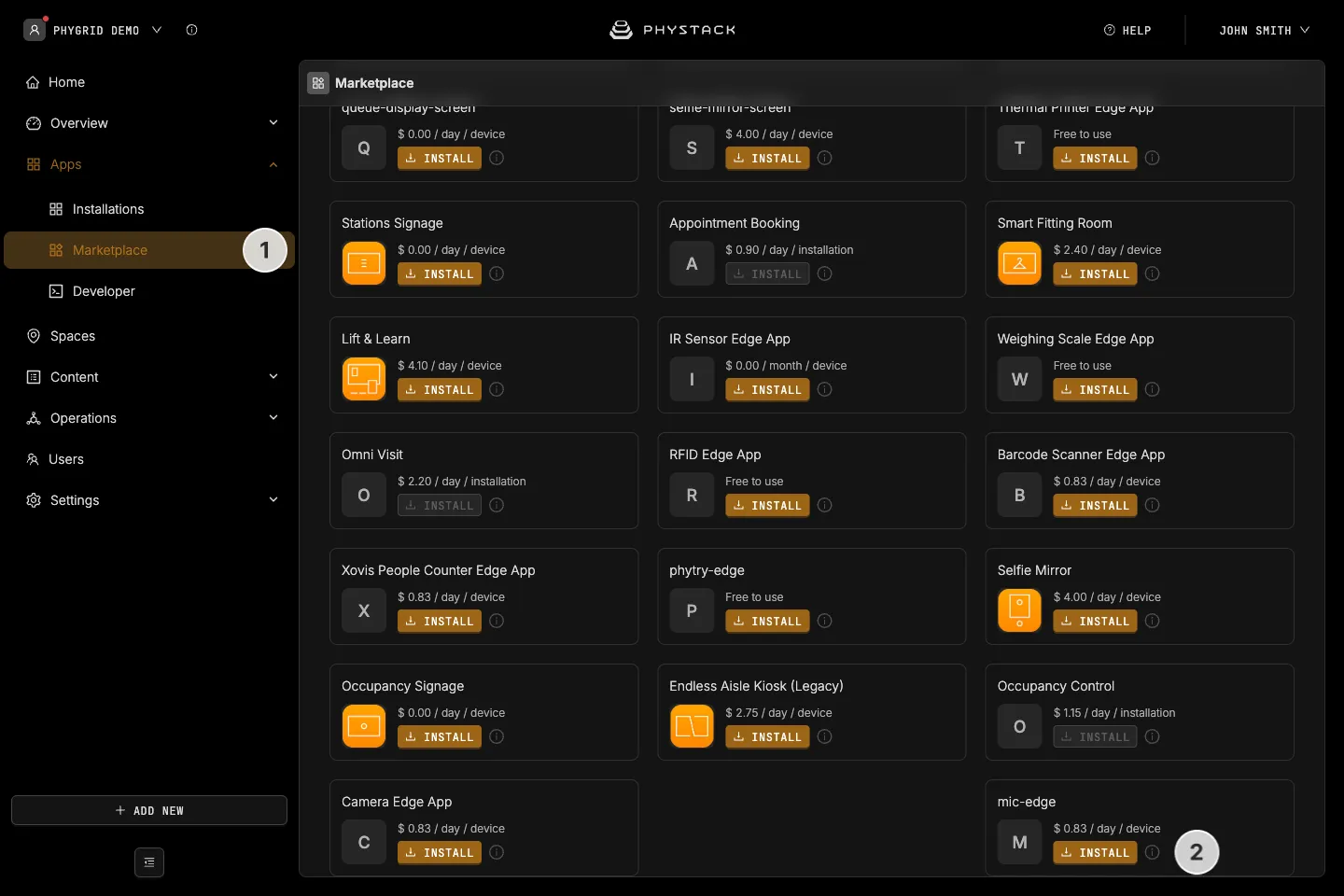Expand the Operations section
Image resolution: width=1344 pixels, height=896 pixels.
point(273,418)
